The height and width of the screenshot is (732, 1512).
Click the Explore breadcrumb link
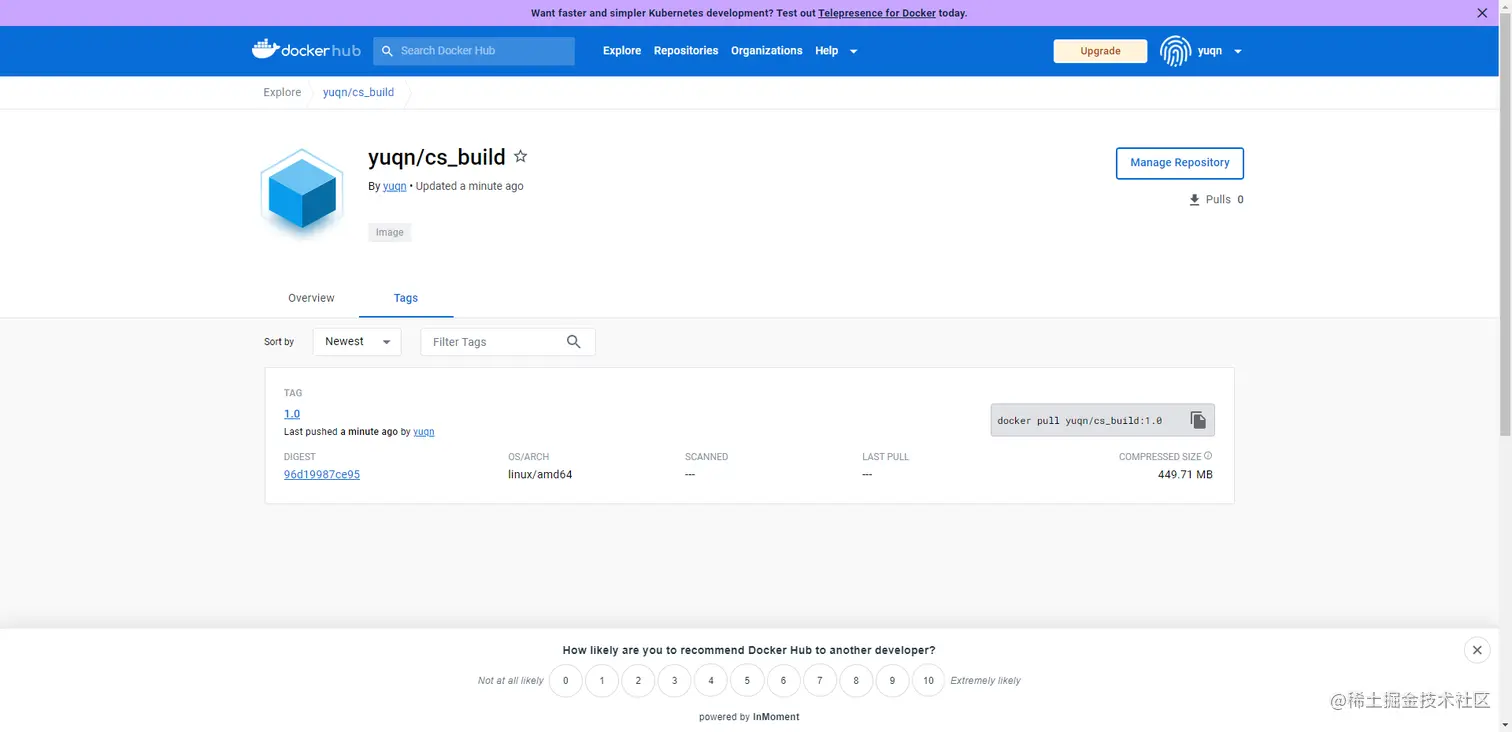tap(282, 92)
